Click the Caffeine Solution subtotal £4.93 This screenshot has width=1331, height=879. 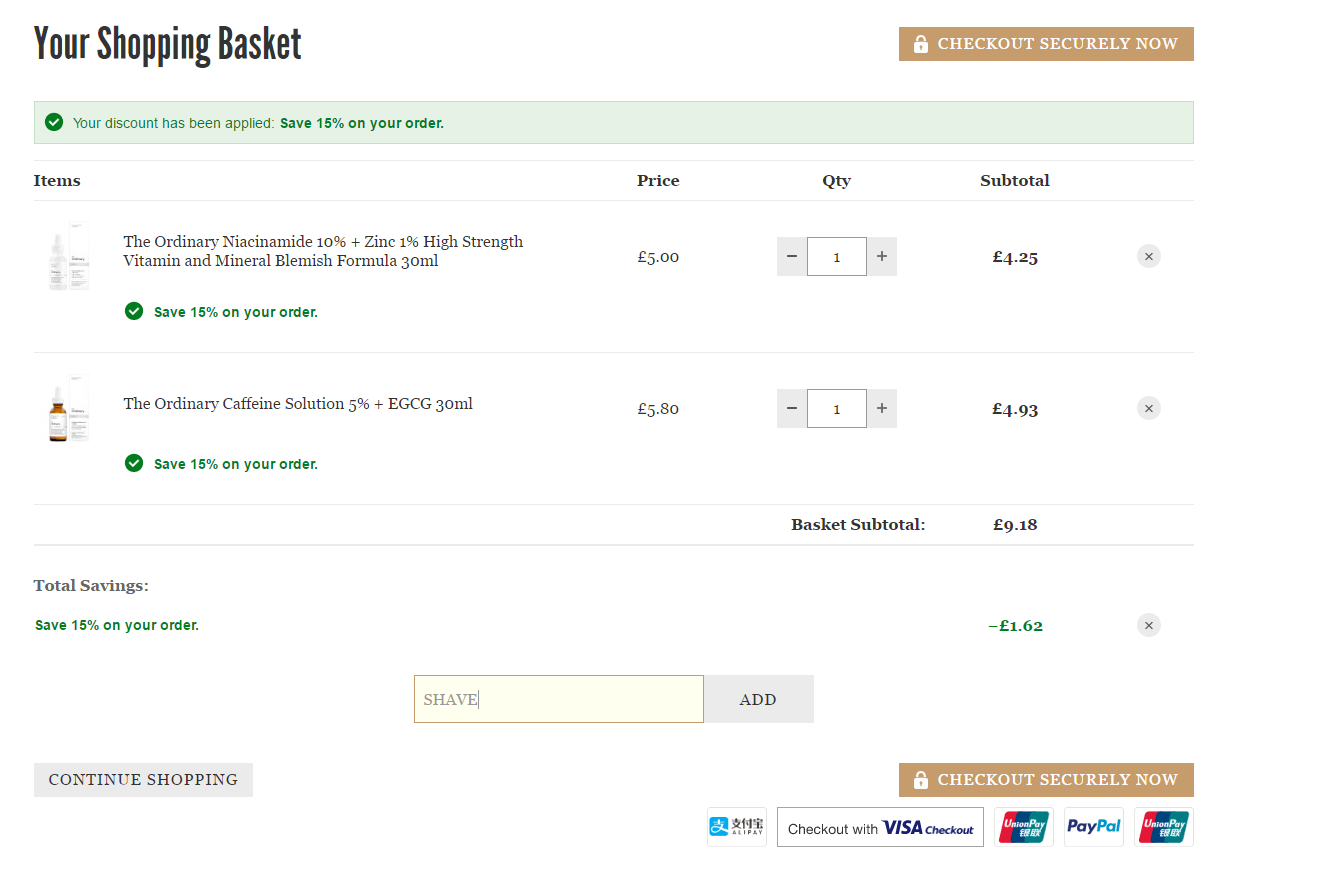click(1015, 409)
